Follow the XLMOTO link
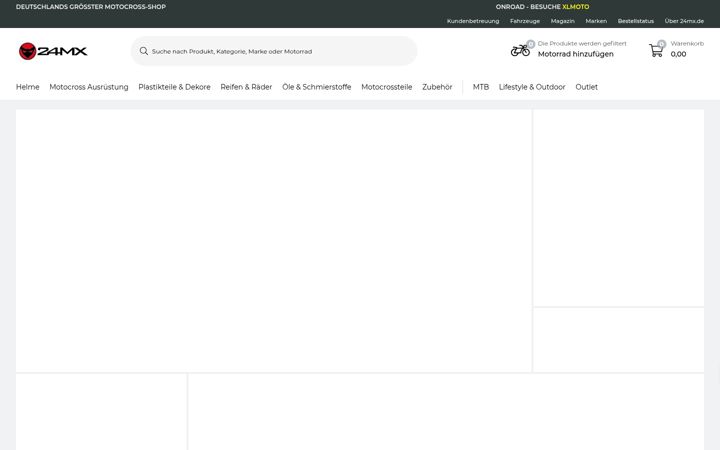 [x=575, y=7]
